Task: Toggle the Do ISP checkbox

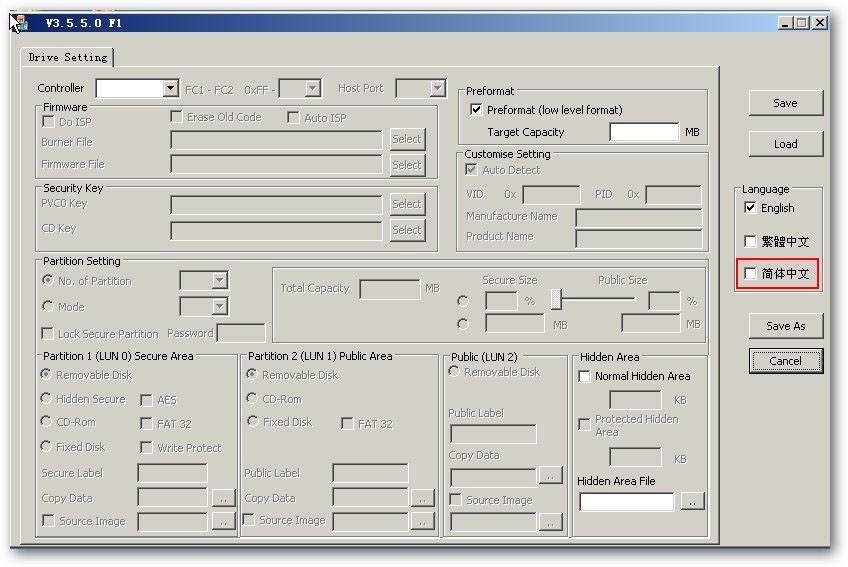Action: (x=48, y=122)
